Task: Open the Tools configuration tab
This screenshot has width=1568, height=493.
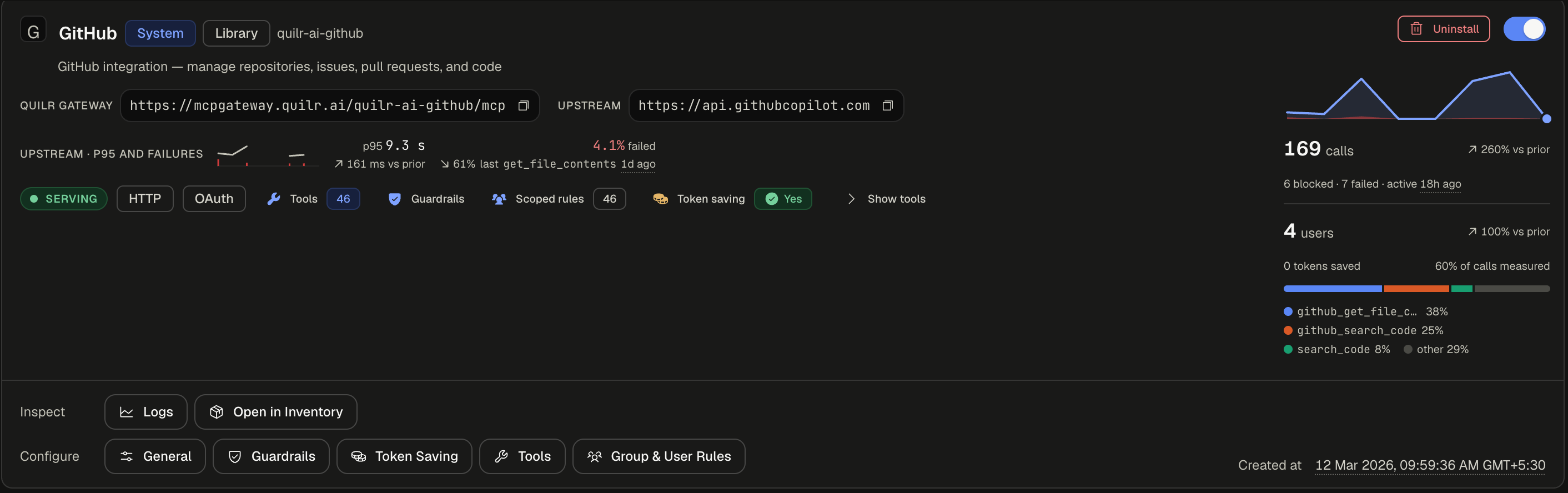Action: point(522,456)
